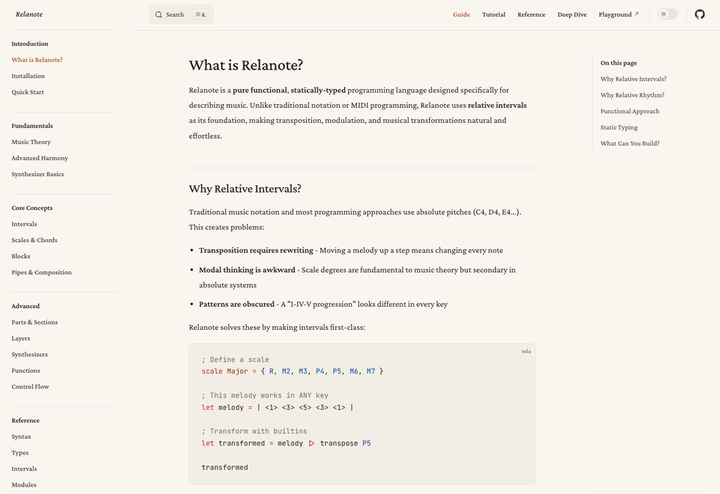Go to the Deep Dive section
Viewport: 720px width, 494px height.
tap(572, 15)
